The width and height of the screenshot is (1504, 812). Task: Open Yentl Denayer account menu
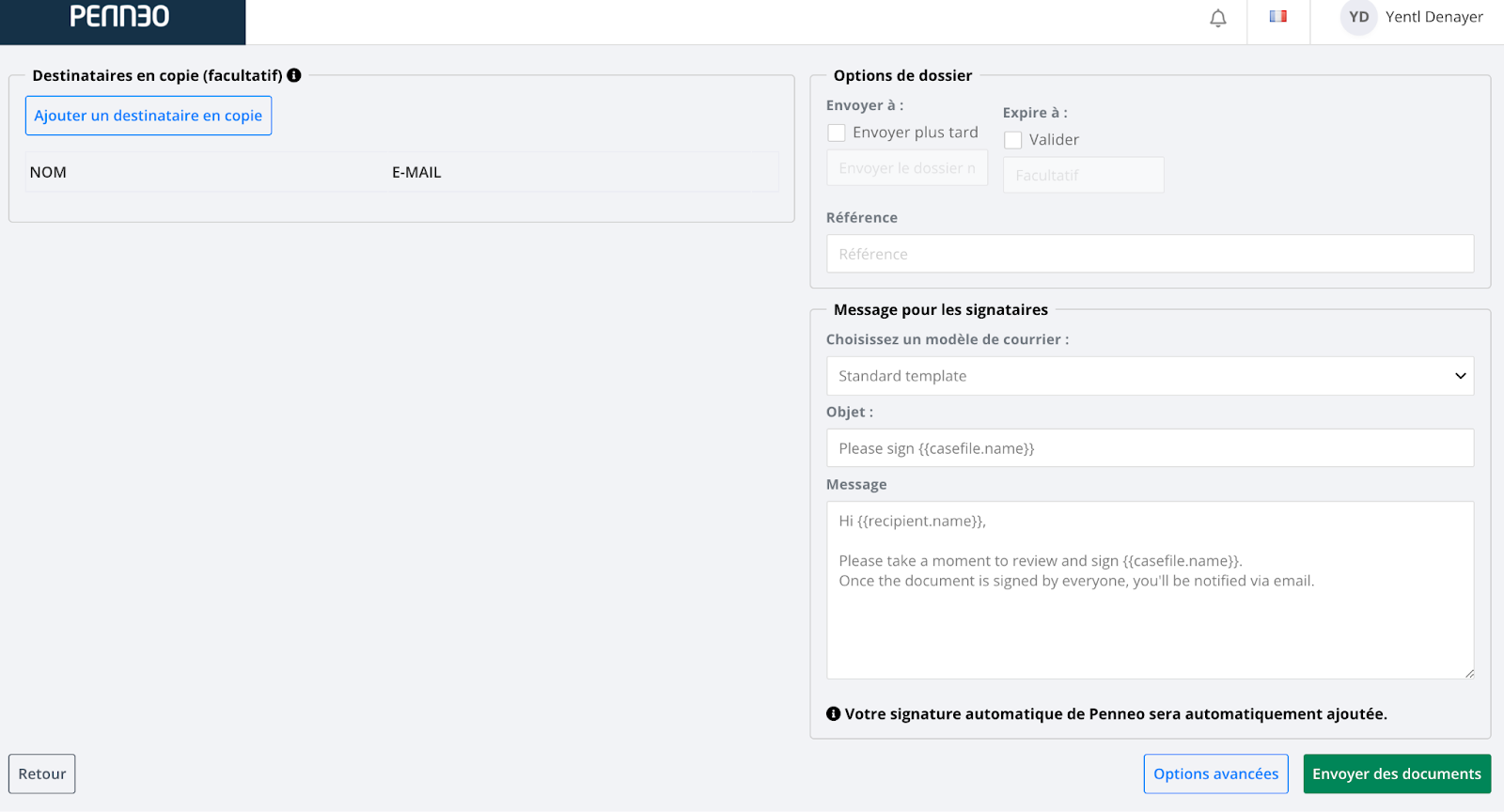click(x=1433, y=17)
